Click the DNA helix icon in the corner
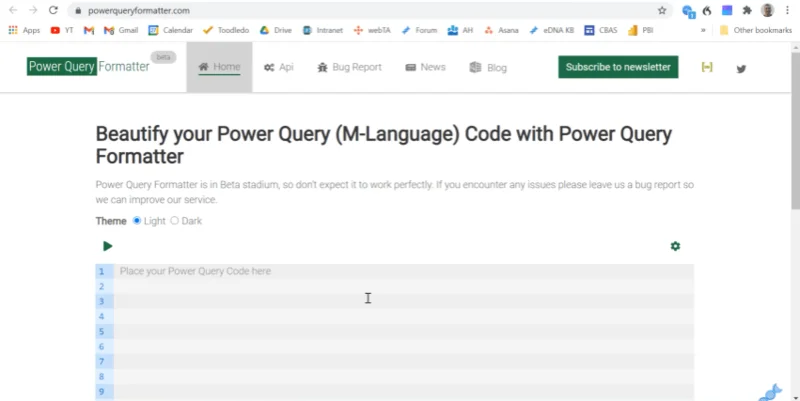The height and width of the screenshot is (401, 800). click(x=770, y=393)
